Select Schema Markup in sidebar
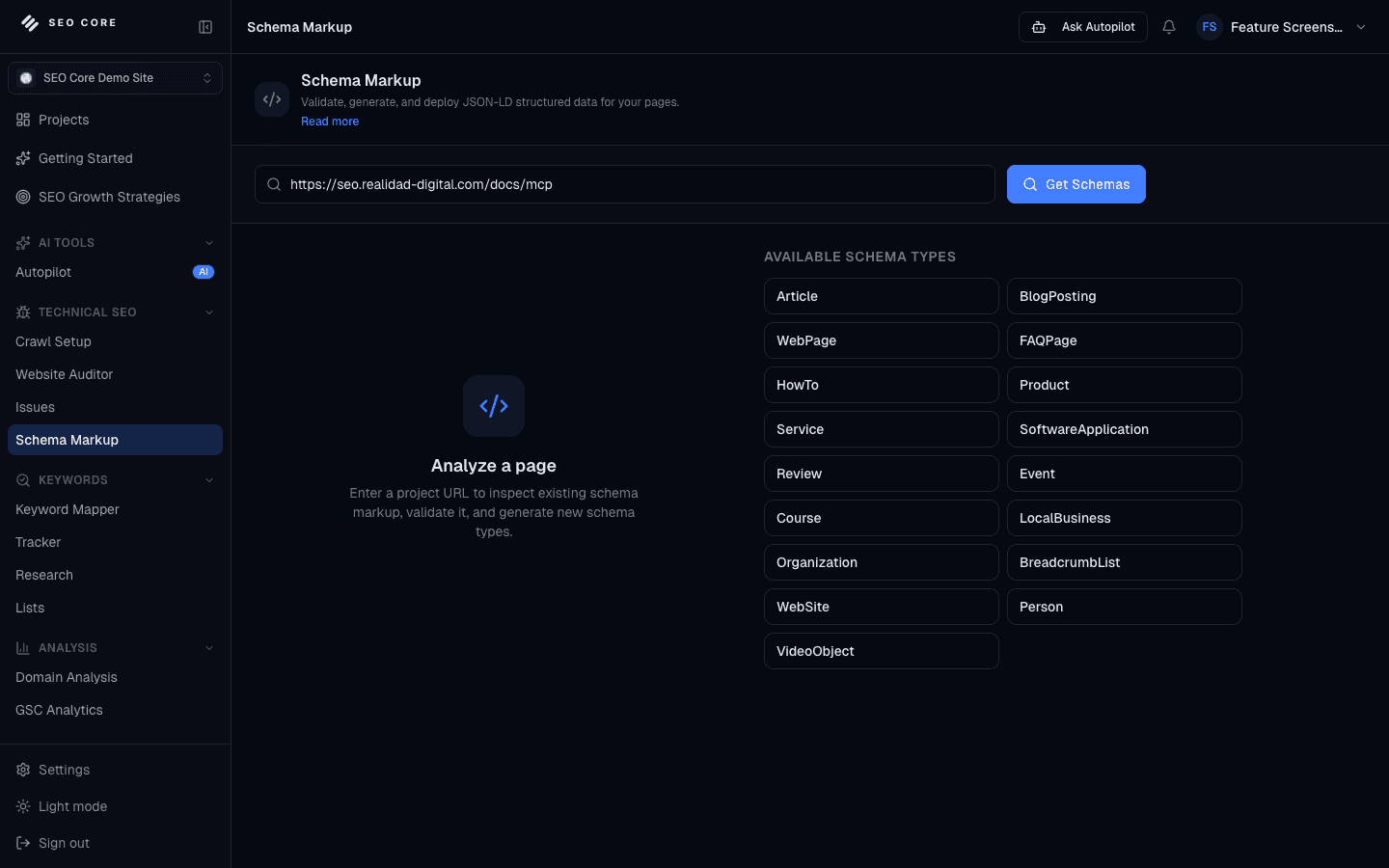Screen dimensions: 1389x868 coord(115,440)
